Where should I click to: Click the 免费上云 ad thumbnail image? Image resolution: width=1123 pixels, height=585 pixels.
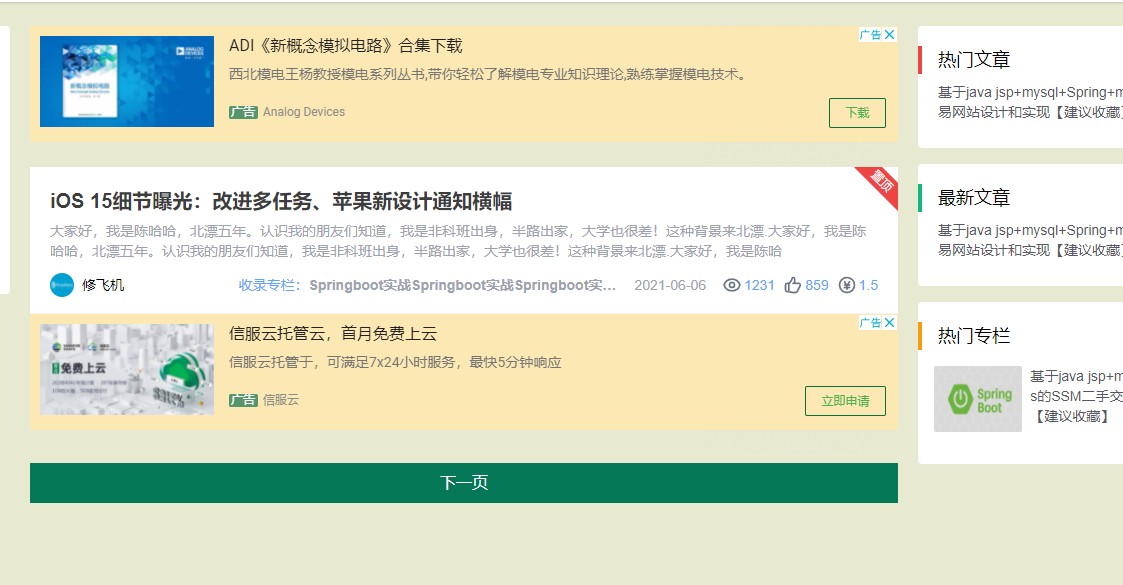[127, 369]
